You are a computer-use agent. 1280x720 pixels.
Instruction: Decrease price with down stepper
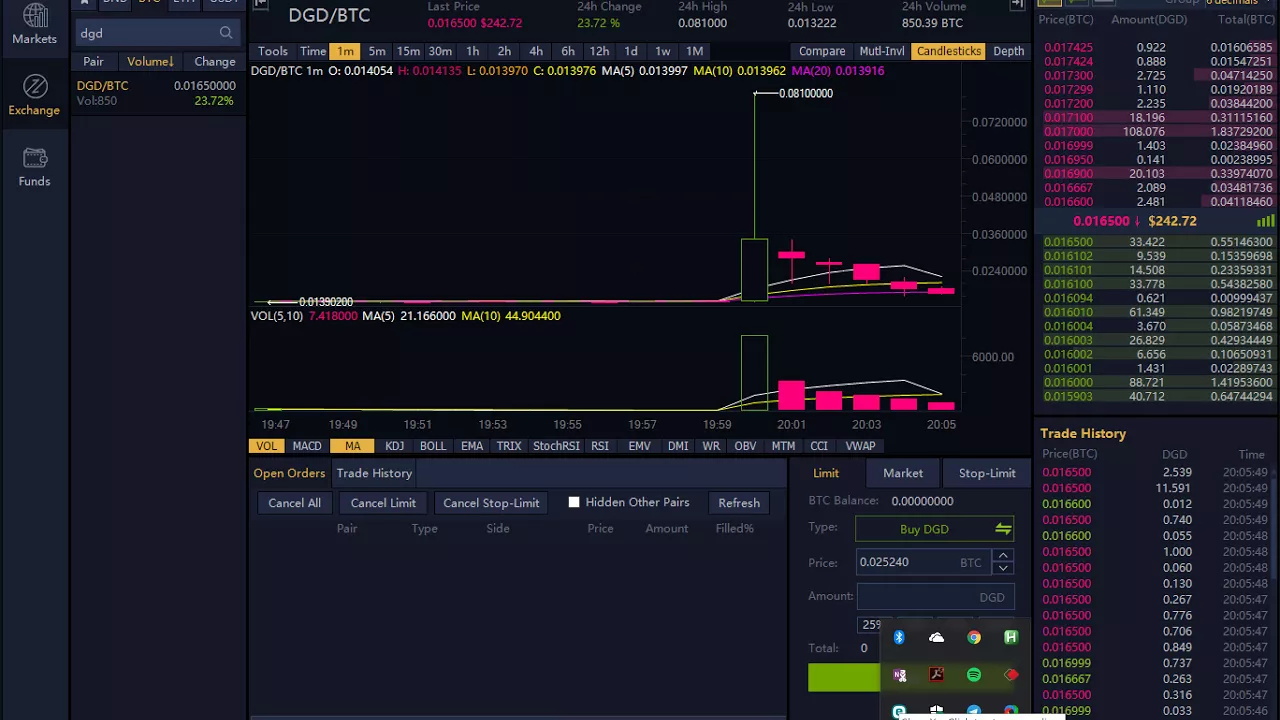(x=1003, y=568)
